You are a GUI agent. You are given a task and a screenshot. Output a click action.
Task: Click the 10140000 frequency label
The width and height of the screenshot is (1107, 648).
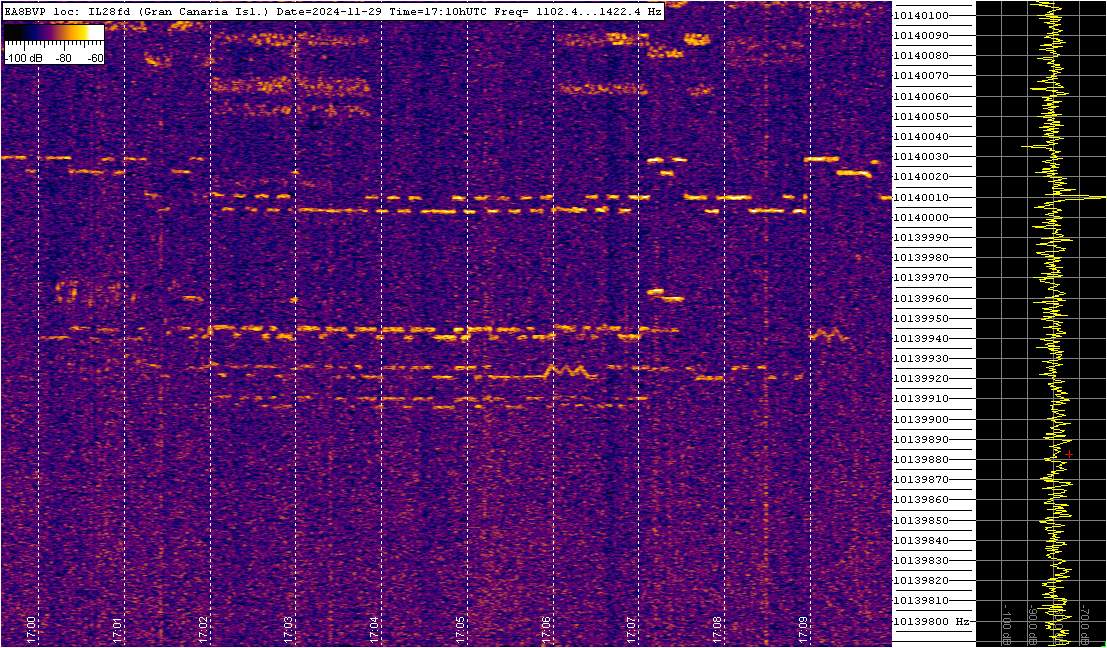point(921,217)
